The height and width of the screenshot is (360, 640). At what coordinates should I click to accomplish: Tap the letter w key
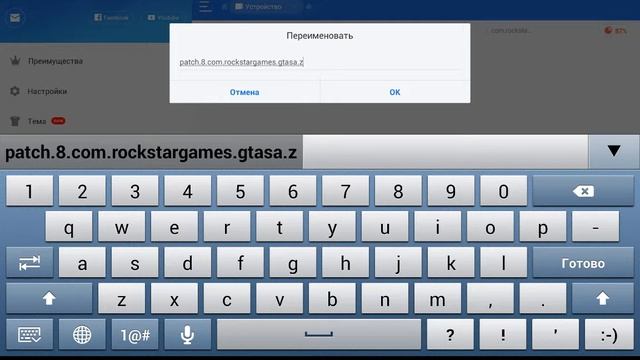(x=122, y=227)
